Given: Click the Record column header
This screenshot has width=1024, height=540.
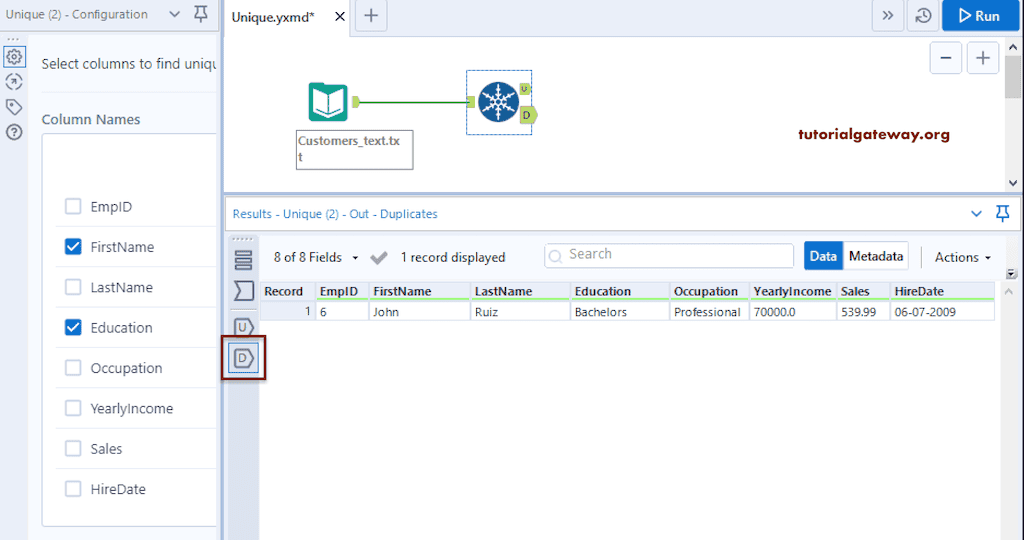Looking at the screenshot, I should 287,291.
